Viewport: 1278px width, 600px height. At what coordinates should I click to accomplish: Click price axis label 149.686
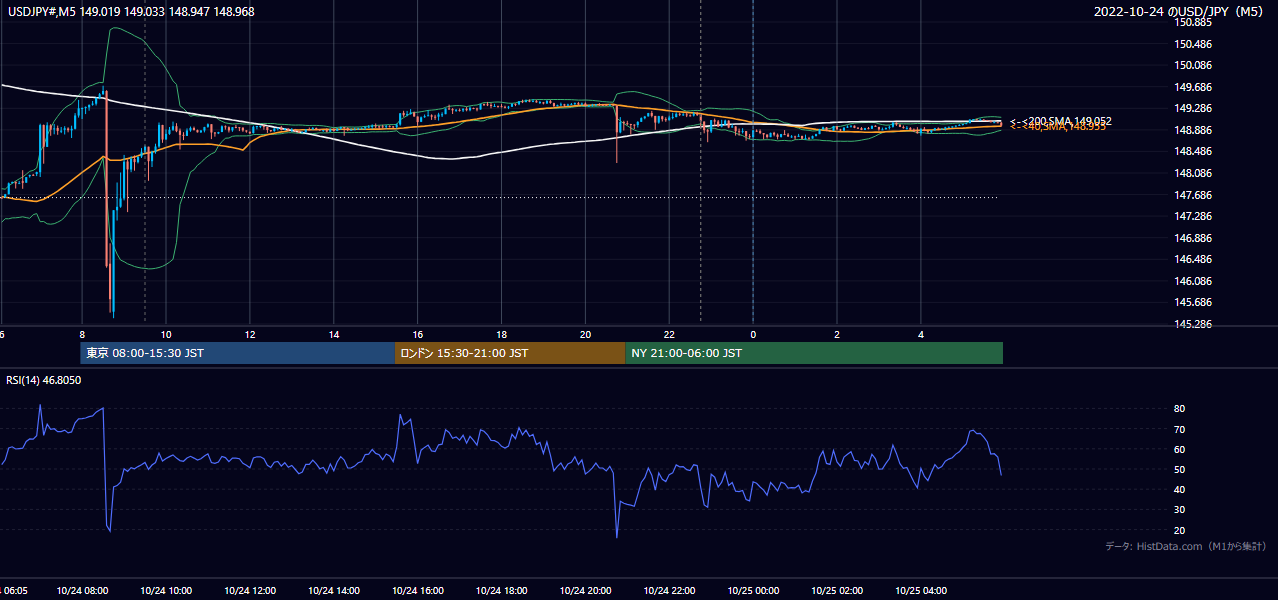coord(1194,87)
